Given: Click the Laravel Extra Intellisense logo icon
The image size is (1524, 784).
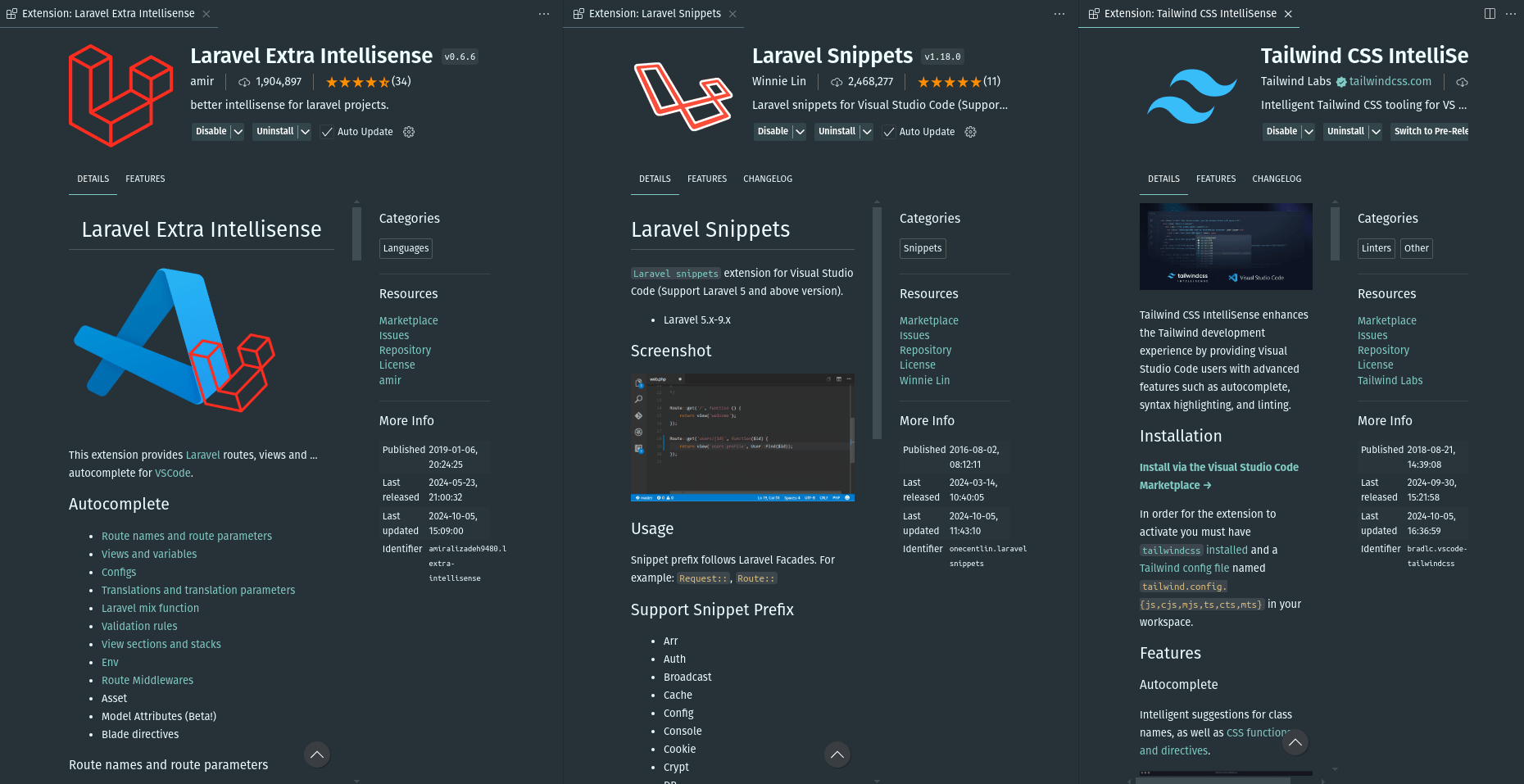Looking at the screenshot, I should click(121, 96).
